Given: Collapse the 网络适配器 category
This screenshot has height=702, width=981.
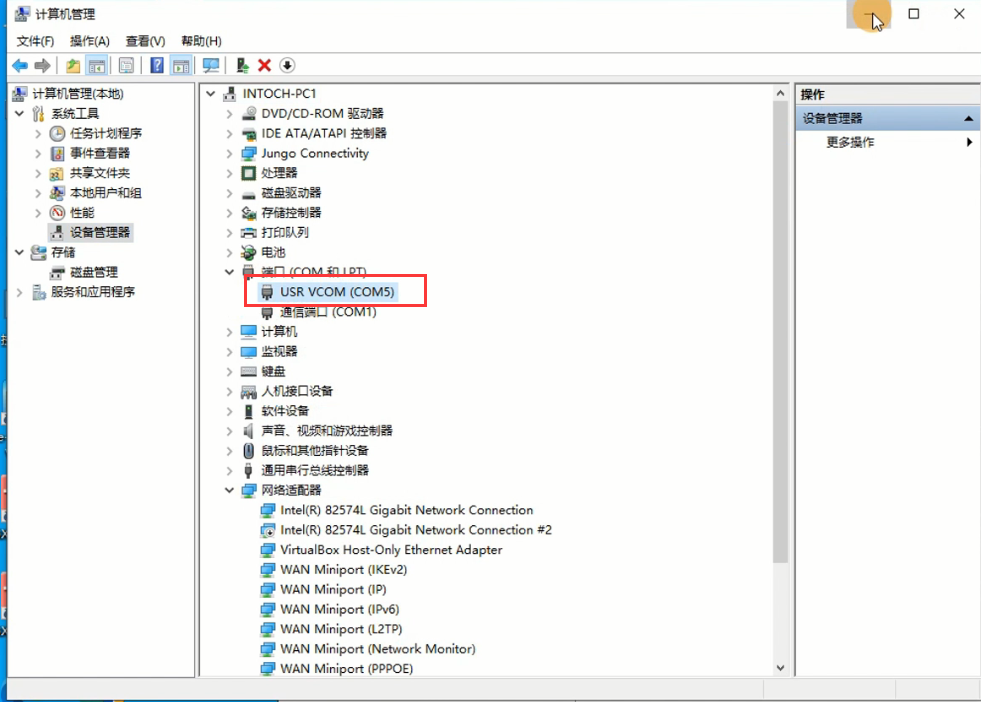Looking at the screenshot, I should tap(229, 490).
